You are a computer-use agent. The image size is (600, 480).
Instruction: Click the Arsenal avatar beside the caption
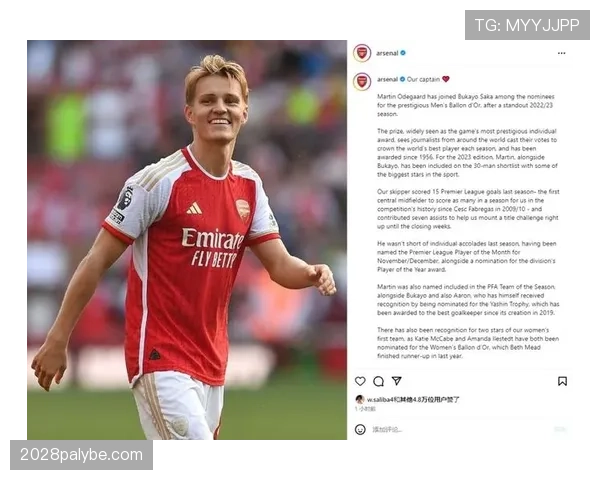(362, 81)
